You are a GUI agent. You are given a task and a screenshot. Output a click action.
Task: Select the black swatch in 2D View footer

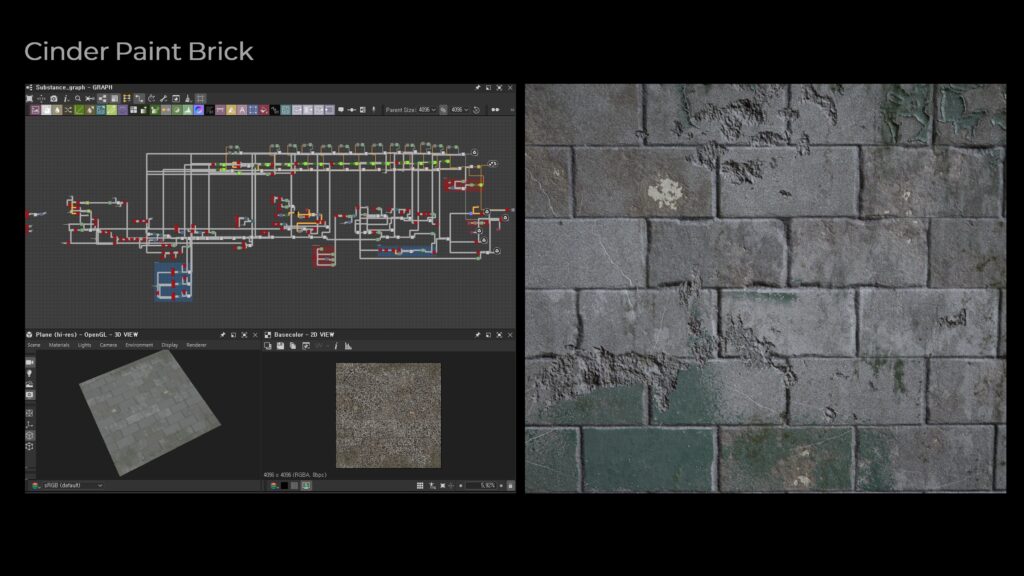[x=284, y=485]
